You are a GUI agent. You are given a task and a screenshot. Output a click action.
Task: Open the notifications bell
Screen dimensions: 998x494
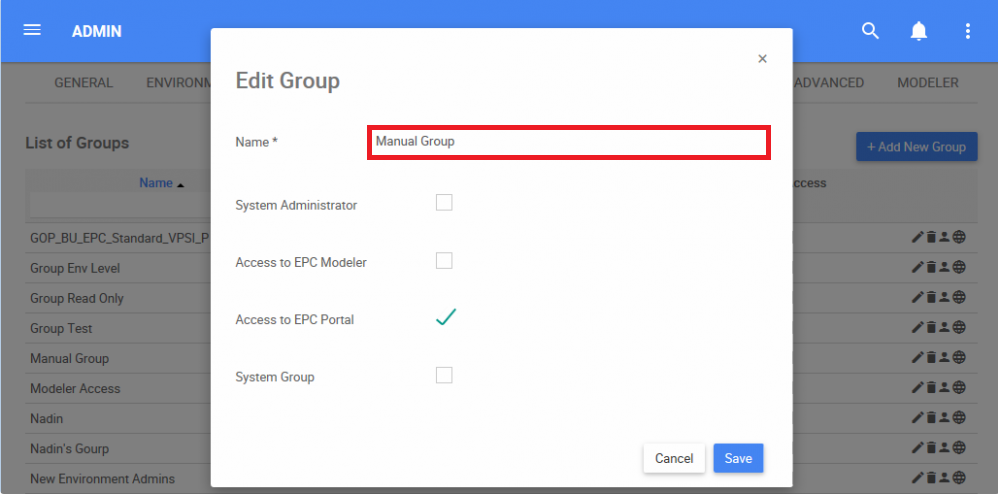point(919,31)
